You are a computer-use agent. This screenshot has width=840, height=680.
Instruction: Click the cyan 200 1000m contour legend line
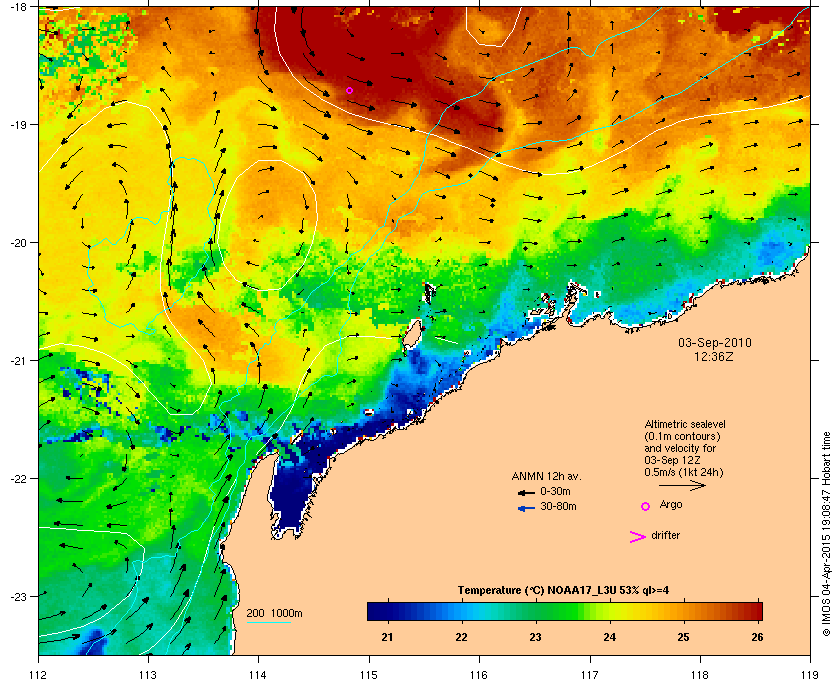point(269,622)
